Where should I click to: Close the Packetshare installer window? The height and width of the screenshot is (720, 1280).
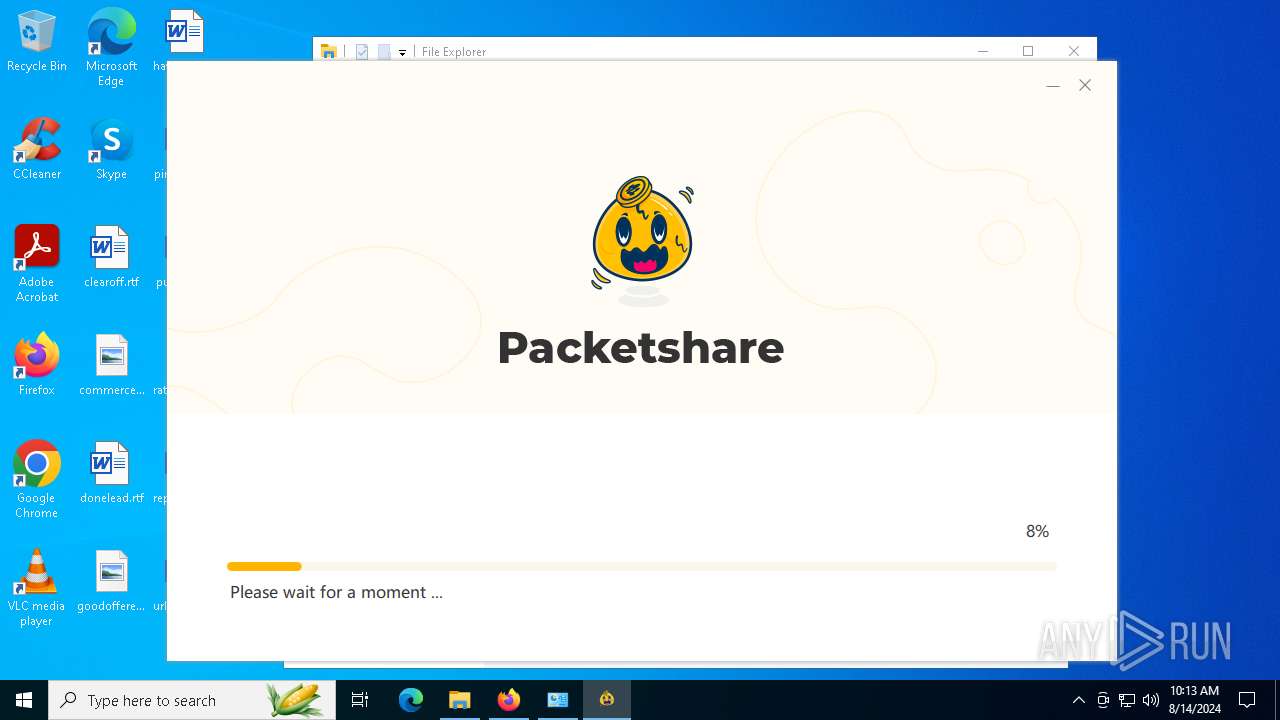click(x=1085, y=86)
